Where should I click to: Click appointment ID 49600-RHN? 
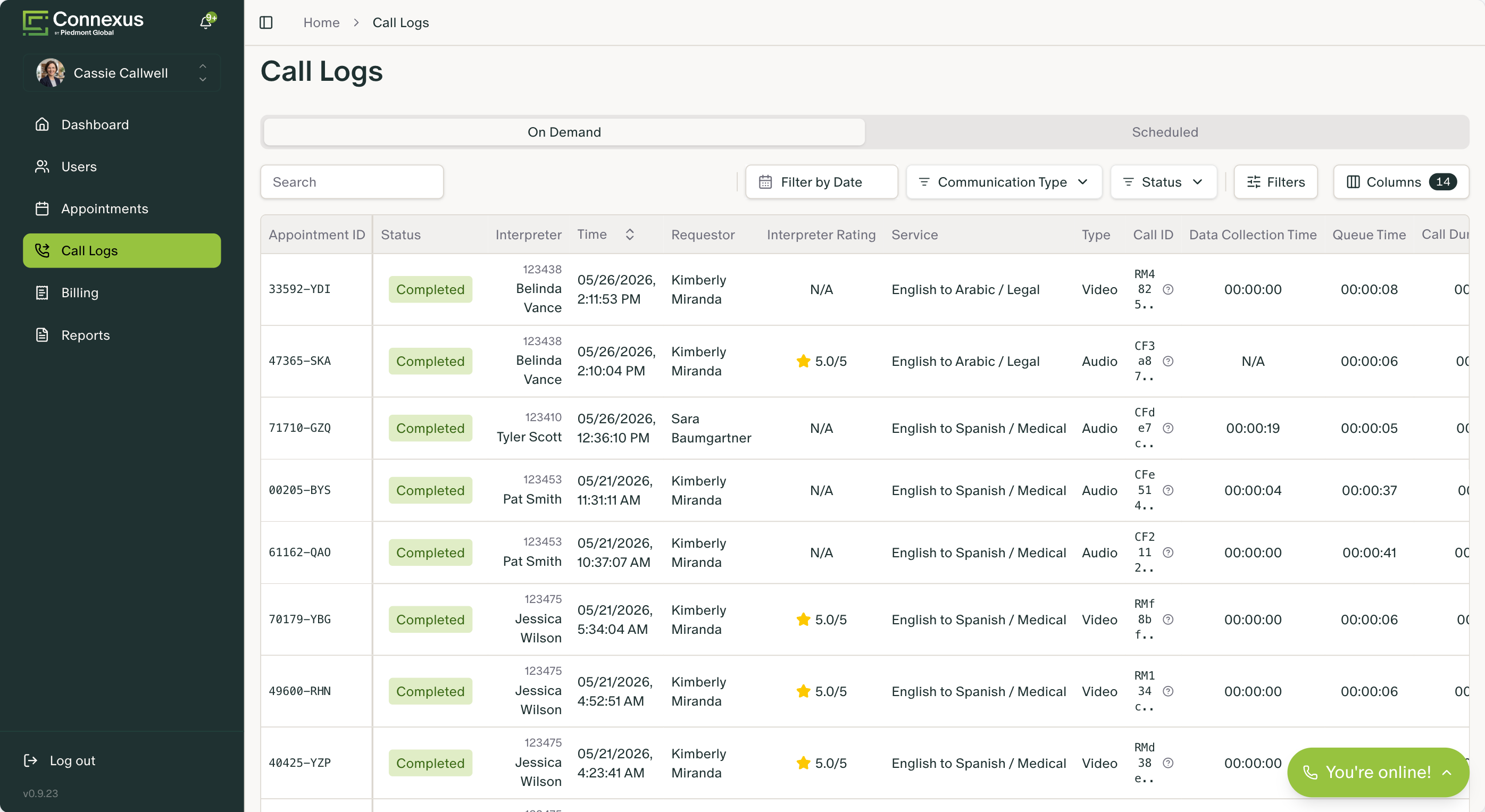pyautogui.click(x=300, y=691)
